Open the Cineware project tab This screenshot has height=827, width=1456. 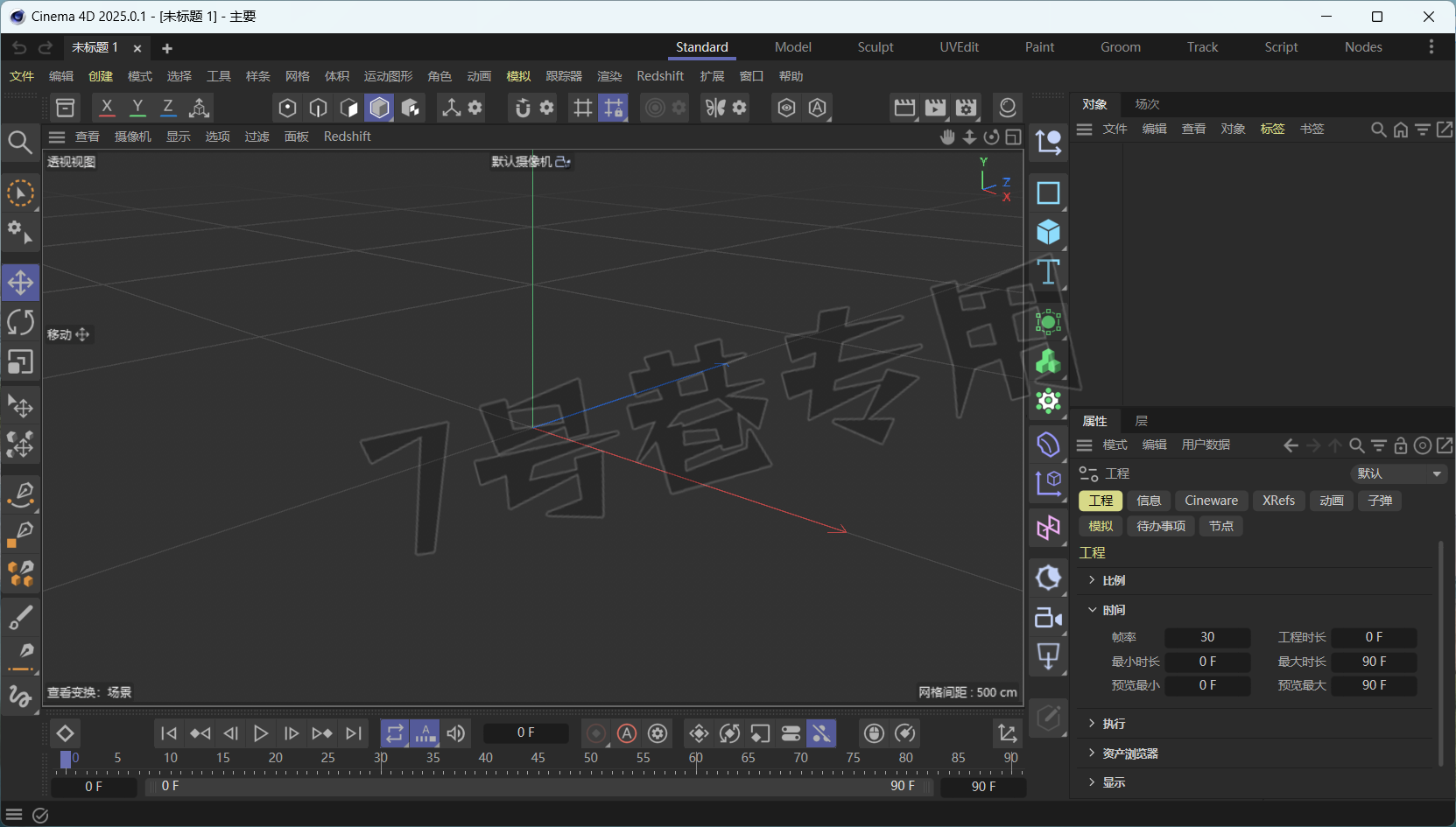pyautogui.click(x=1211, y=501)
